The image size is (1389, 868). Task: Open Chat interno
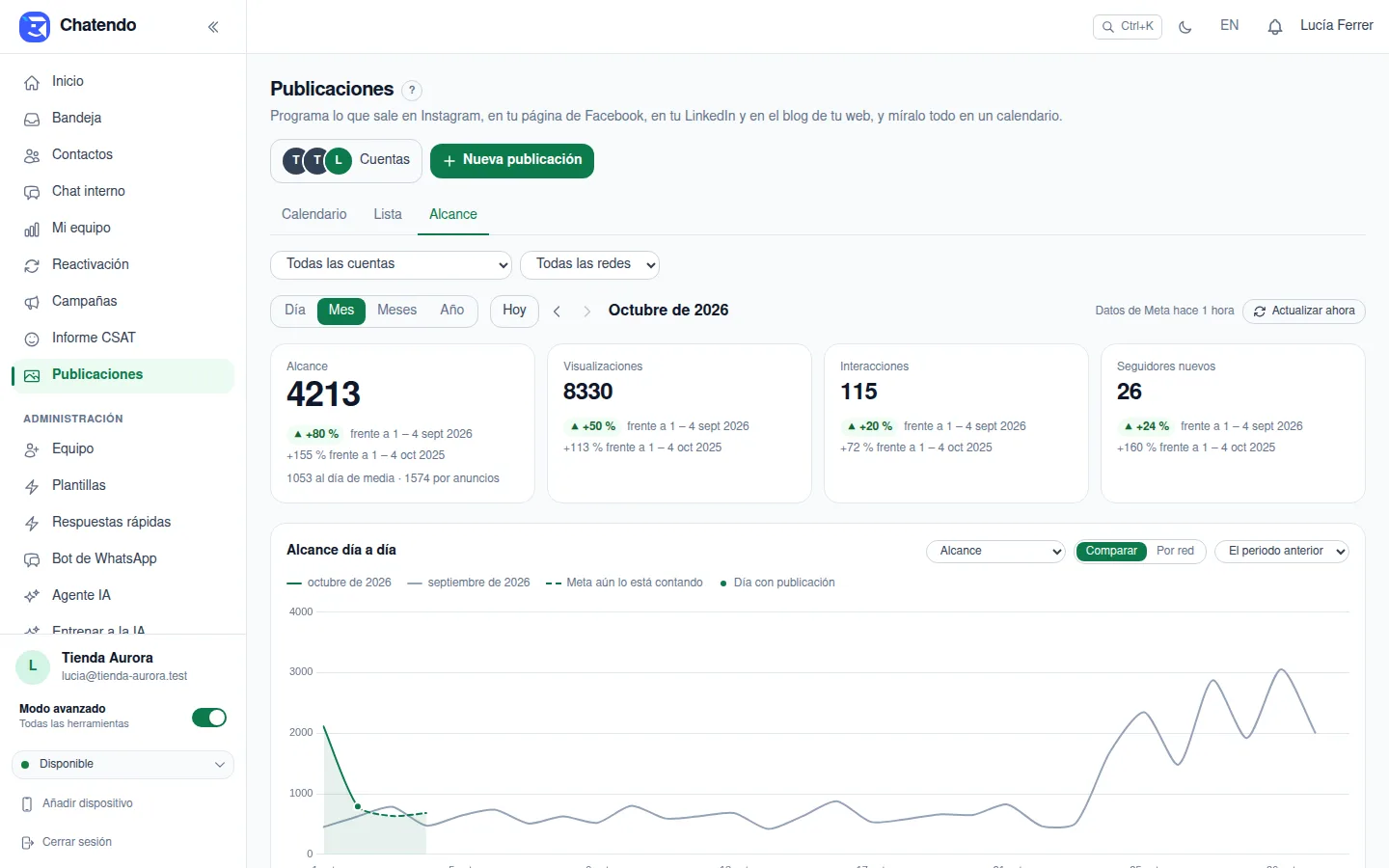click(x=123, y=192)
